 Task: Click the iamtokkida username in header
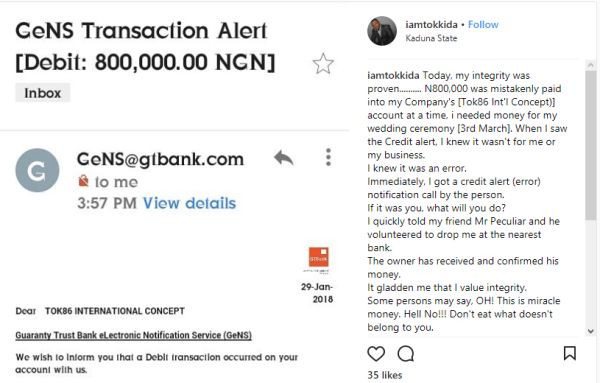click(431, 24)
